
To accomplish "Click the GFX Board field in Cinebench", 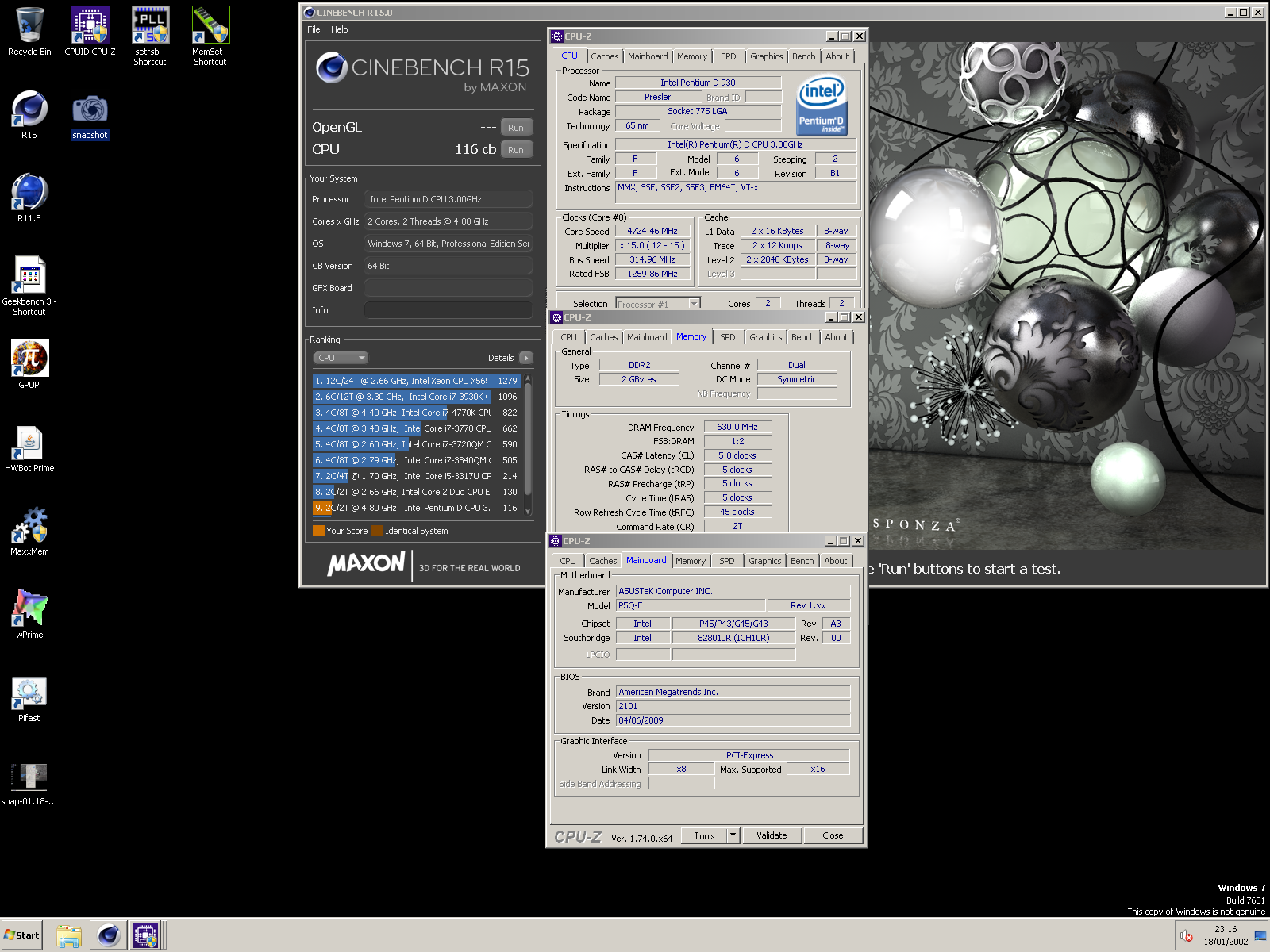I will click(x=448, y=288).
